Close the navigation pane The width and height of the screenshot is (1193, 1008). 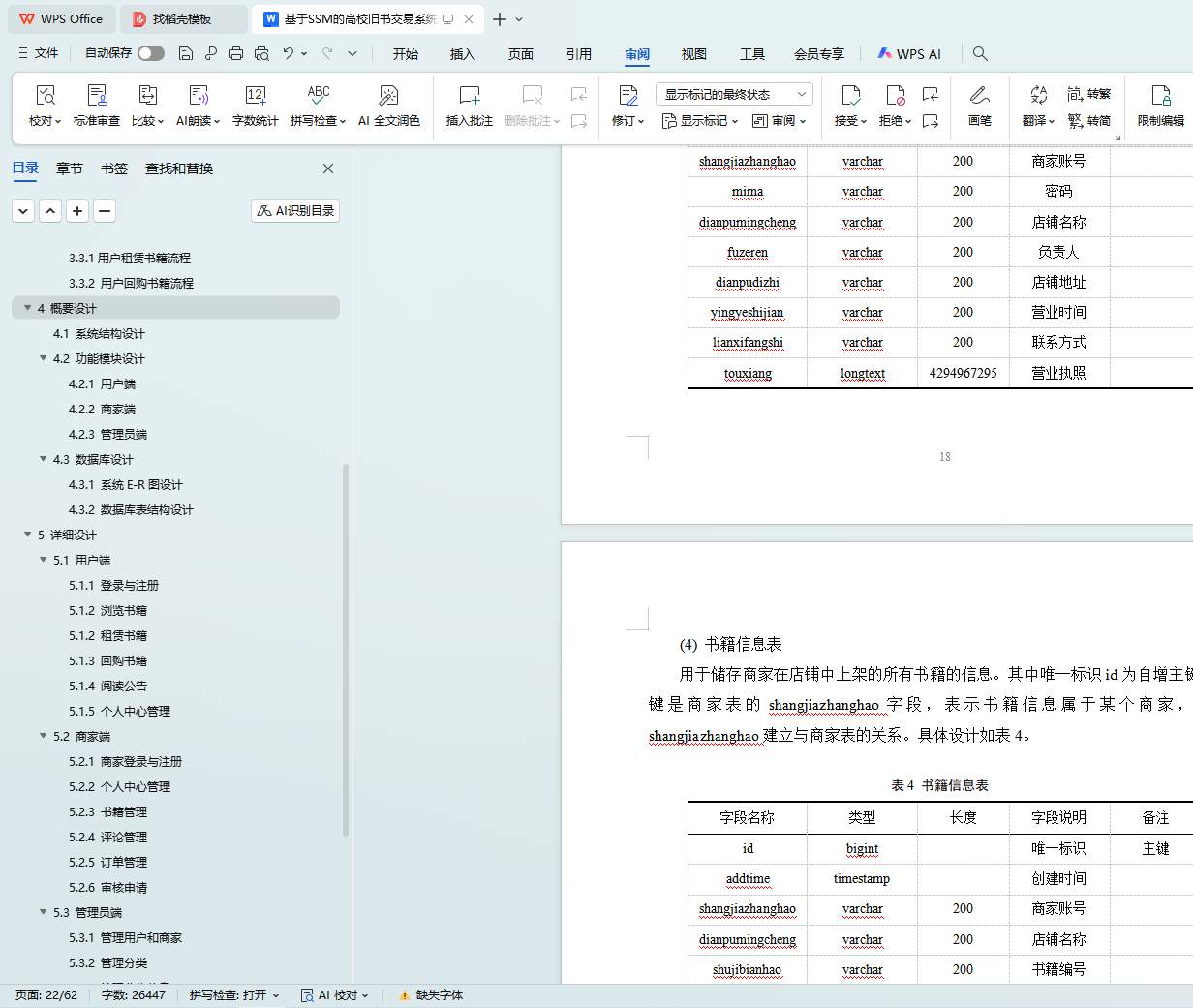pyautogui.click(x=328, y=168)
